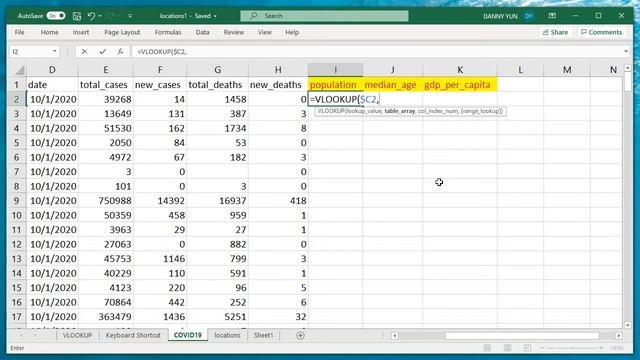The width and height of the screenshot is (640, 360).
Task: Open Customize Quick Access Toolbar dropdown
Action: 130,16
